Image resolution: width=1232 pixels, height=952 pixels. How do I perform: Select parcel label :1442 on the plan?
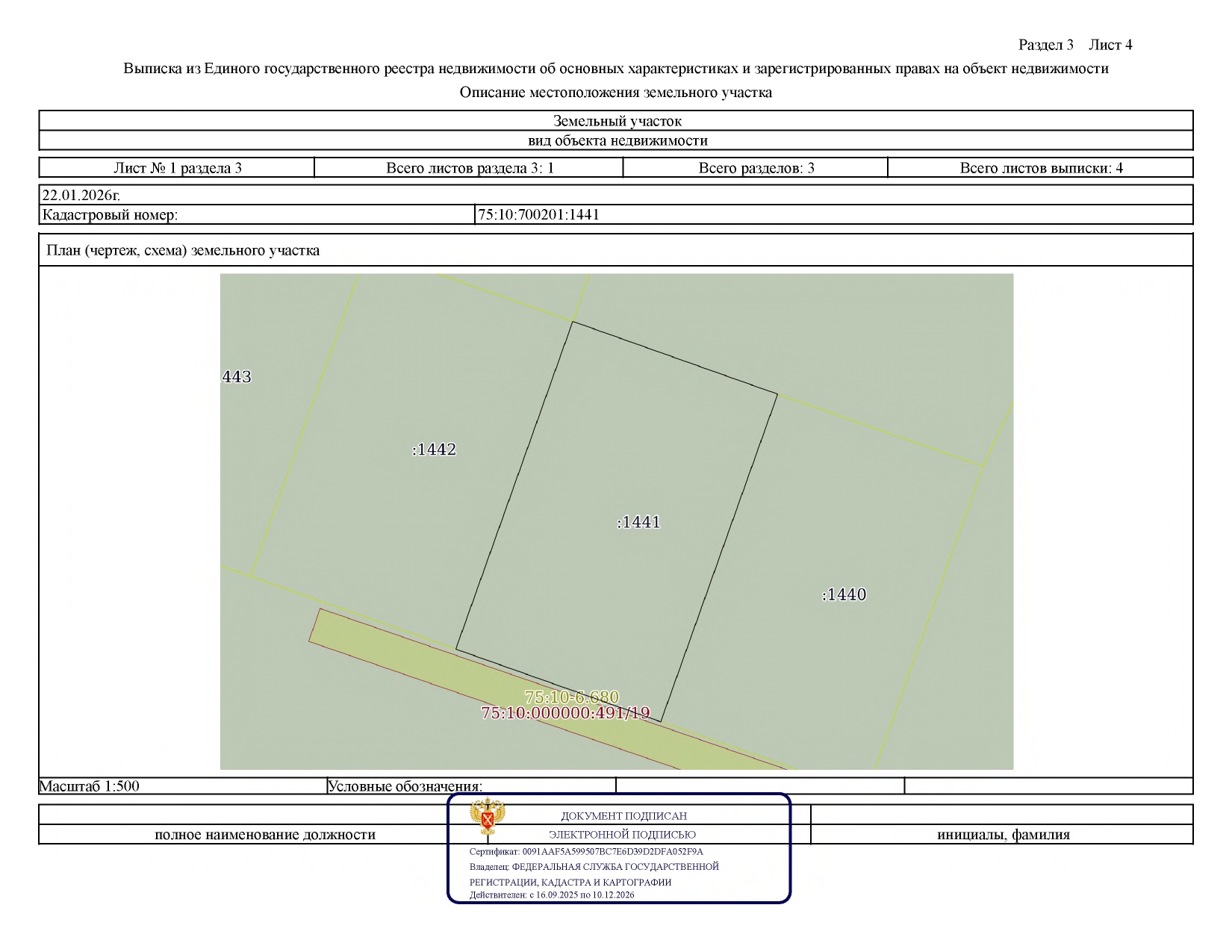(435, 449)
